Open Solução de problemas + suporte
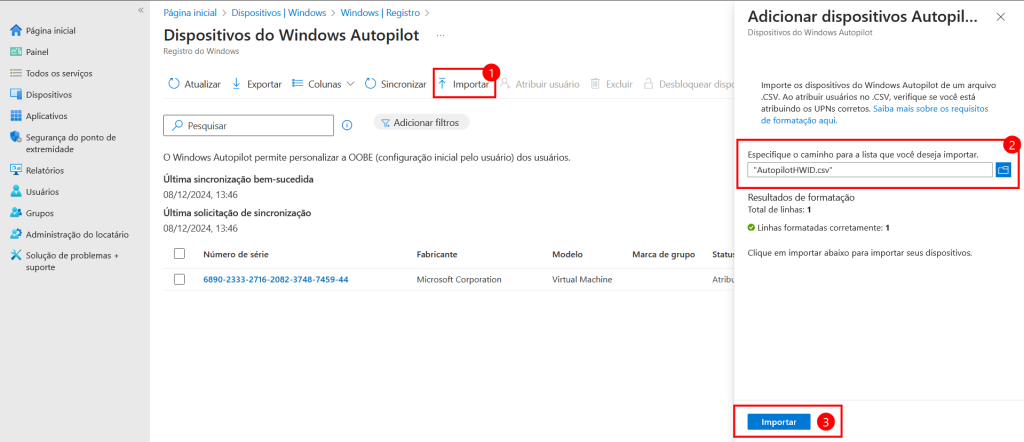 pos(65,261)
